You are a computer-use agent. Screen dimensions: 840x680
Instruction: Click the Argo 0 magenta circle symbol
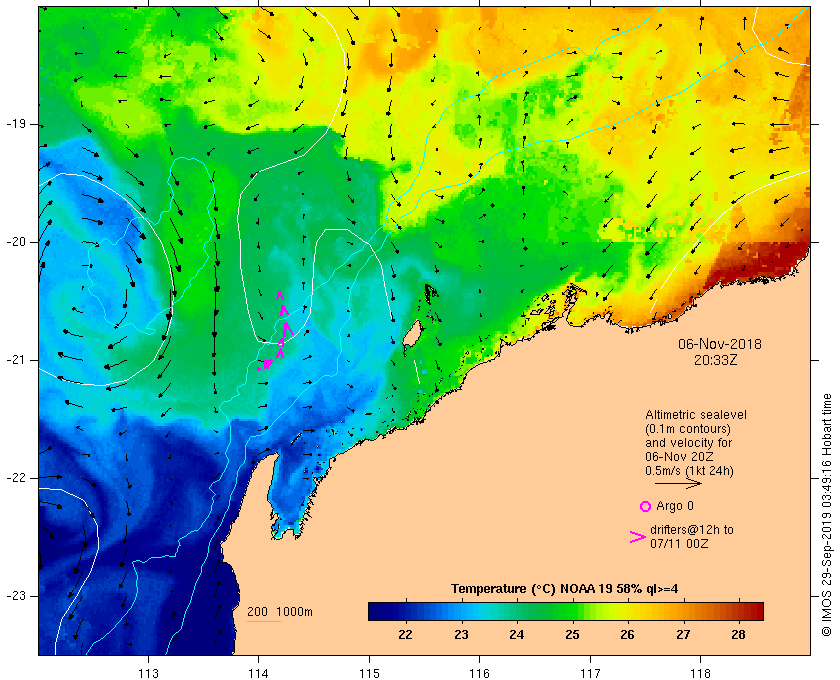click(645, 506)
